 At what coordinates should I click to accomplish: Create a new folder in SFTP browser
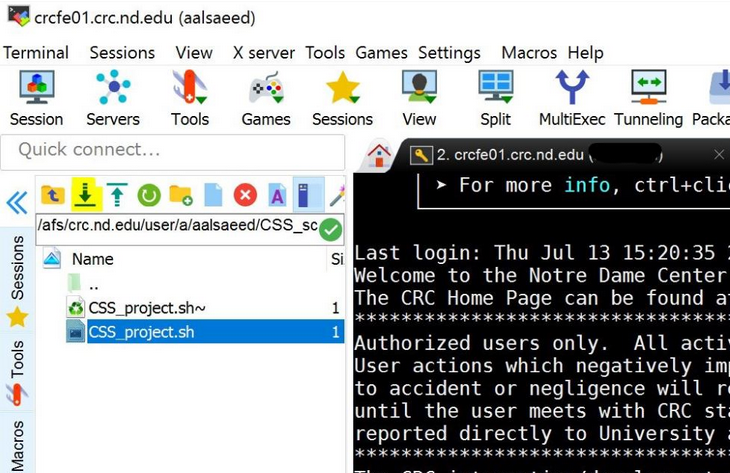click(x=181, y=195)
